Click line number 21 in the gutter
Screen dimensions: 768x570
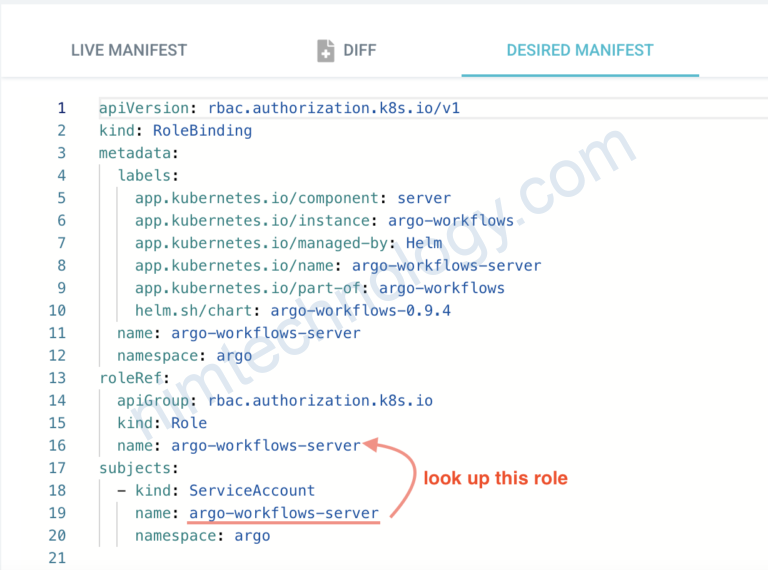pyautogui.click(x=57, y=558)
